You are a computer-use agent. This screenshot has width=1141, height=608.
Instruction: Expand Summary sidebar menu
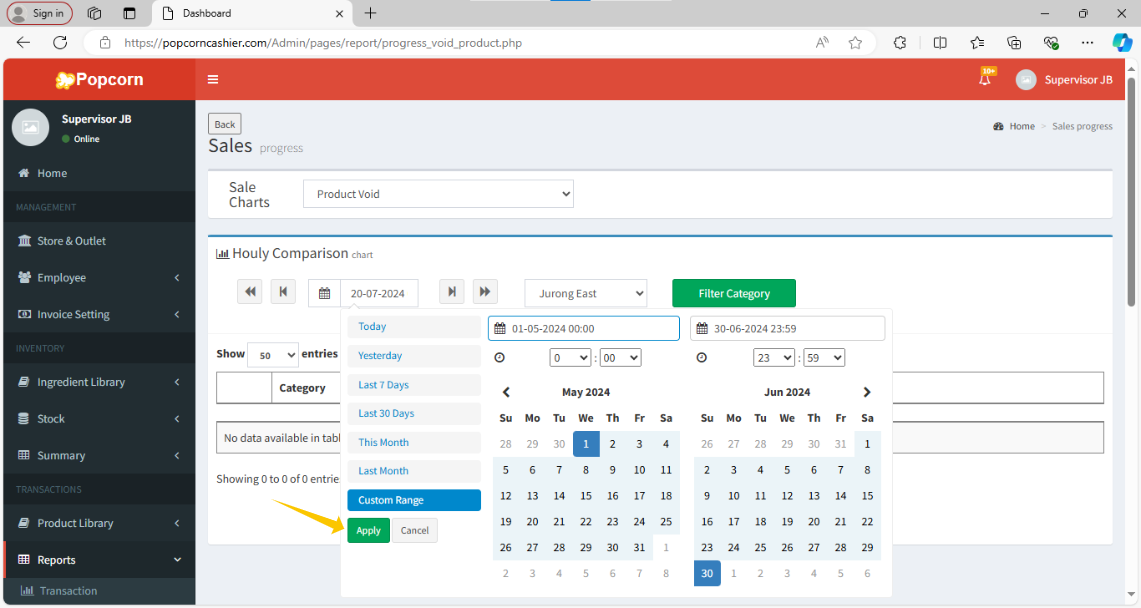click(99, 455)
